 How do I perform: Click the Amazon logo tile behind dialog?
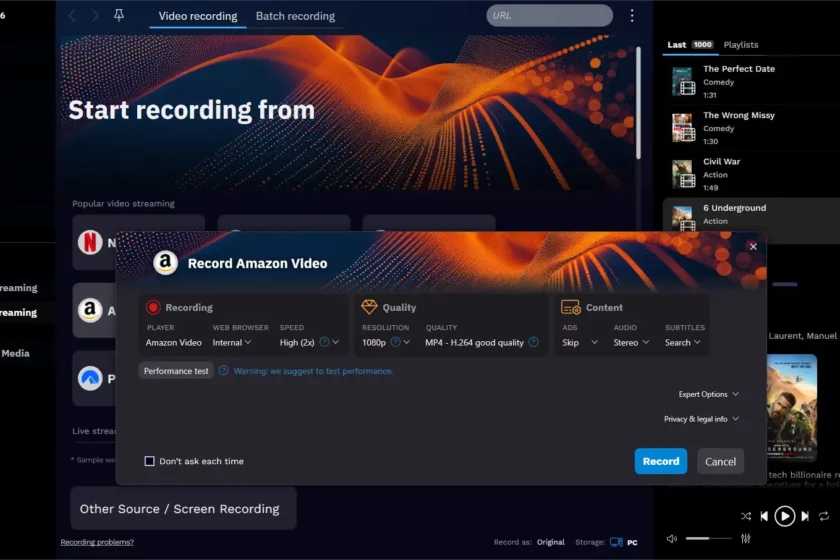(x=90, y=310)
